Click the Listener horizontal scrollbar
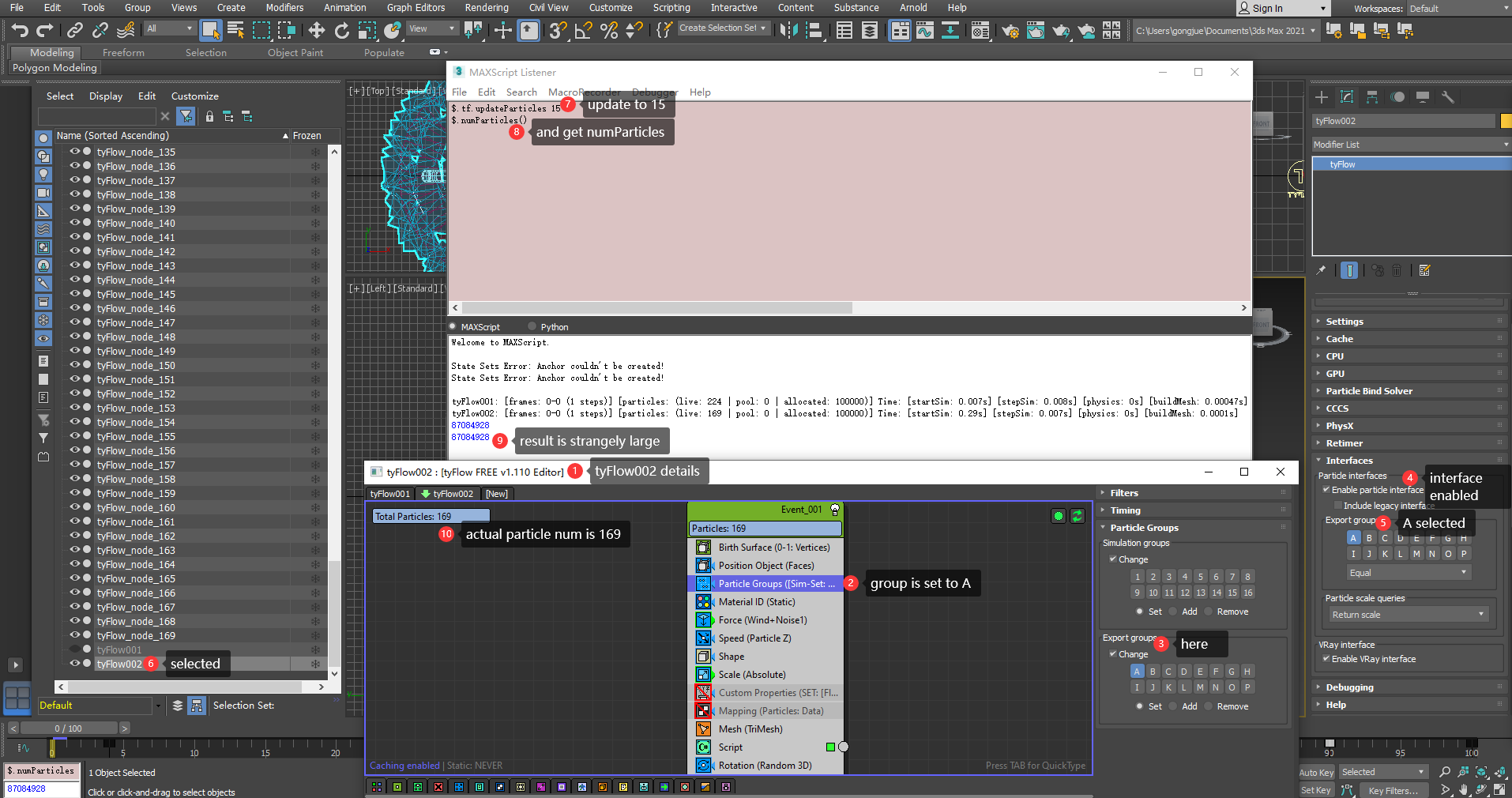The width and height of the screenshot is (1512, 798). [657, 308]
